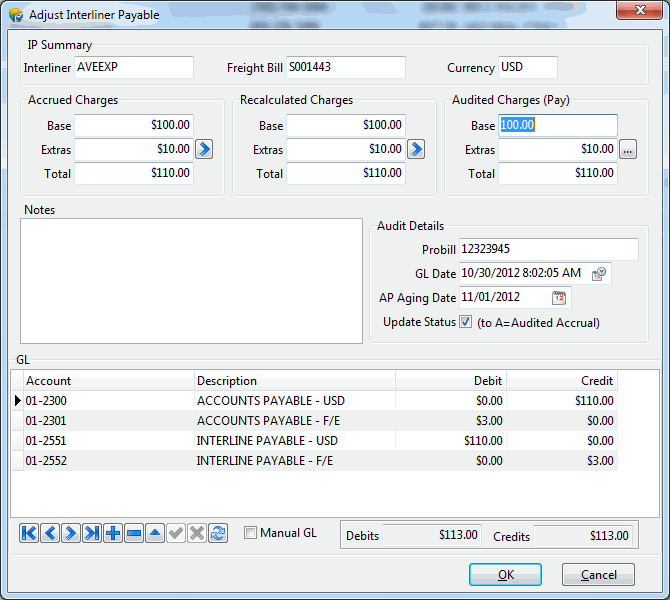
Task: Click the Audited Charges Base field
Action: (558, 125)
